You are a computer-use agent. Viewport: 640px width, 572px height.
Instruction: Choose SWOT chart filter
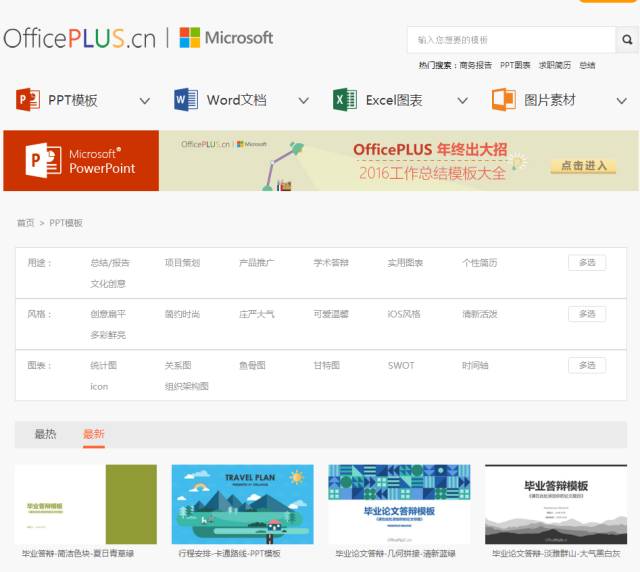tap(401, 365)
